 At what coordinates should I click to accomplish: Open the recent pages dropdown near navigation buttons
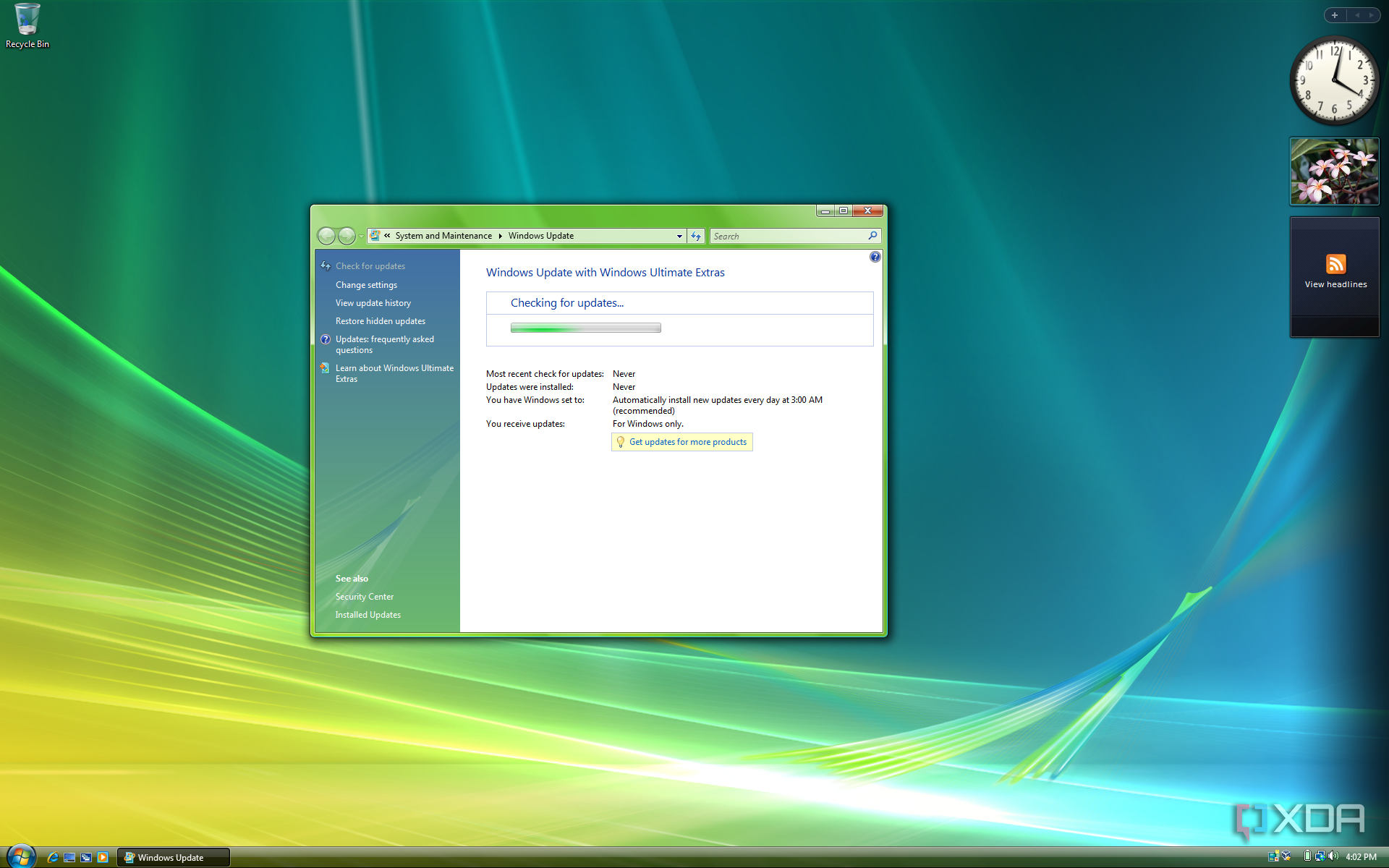(361, 236)
